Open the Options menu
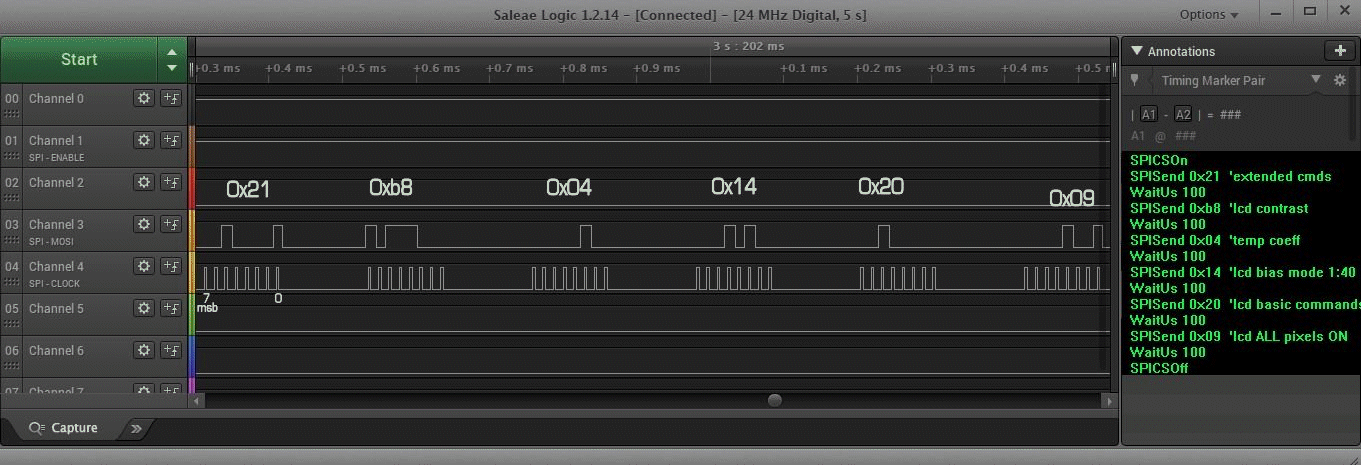 pyautogui.click(x=1209, y=14)
